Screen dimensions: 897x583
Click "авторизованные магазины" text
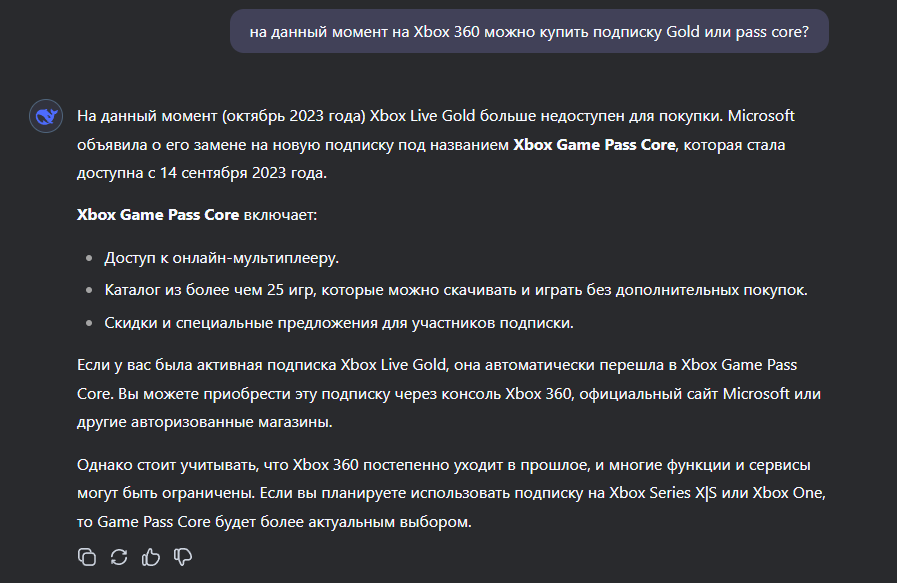(231, 422)
